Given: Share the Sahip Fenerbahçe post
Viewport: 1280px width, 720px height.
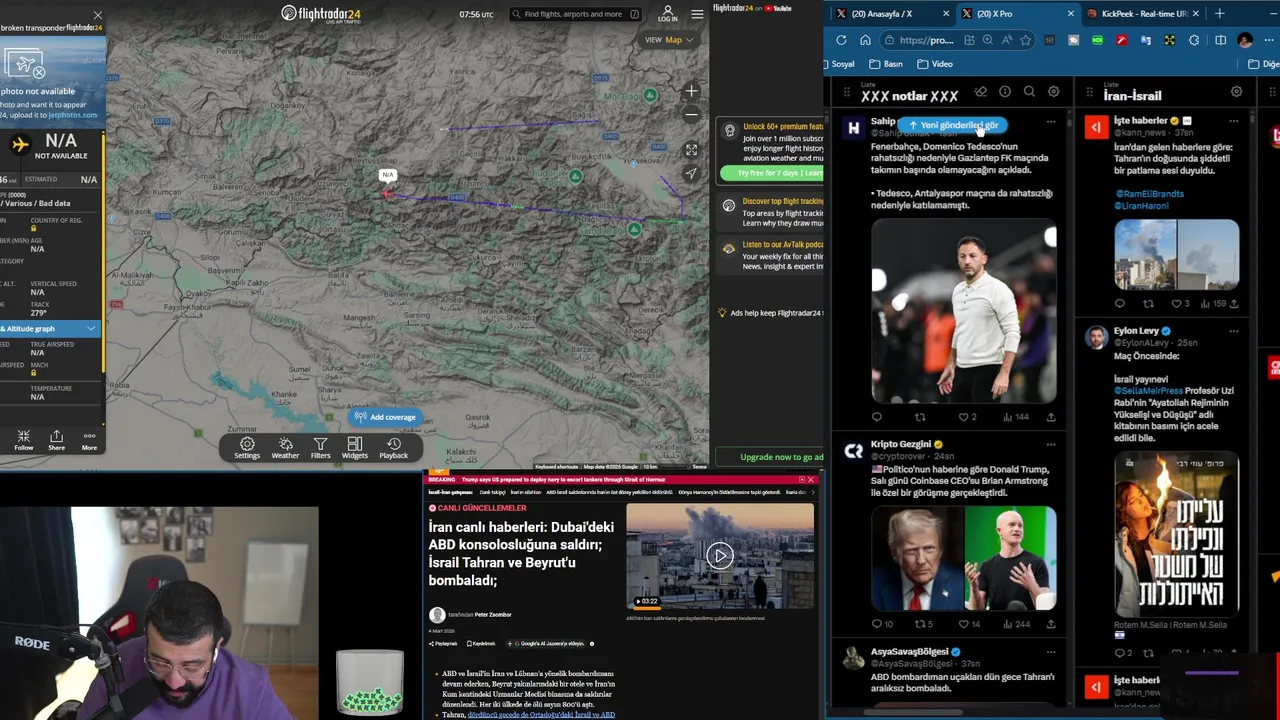Looking at the screenshot, I should tap(1051, 417).
